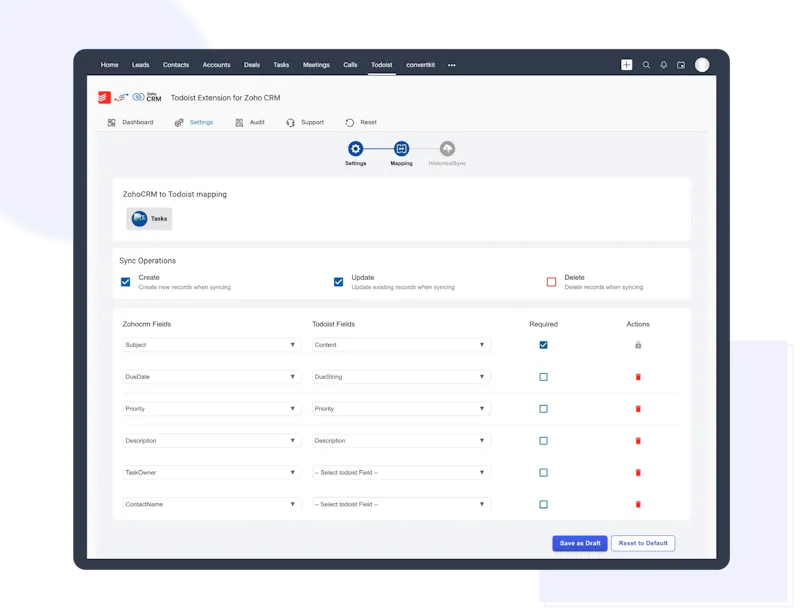Open the Priority Zohocrm field dropdown

coord(212,409)
